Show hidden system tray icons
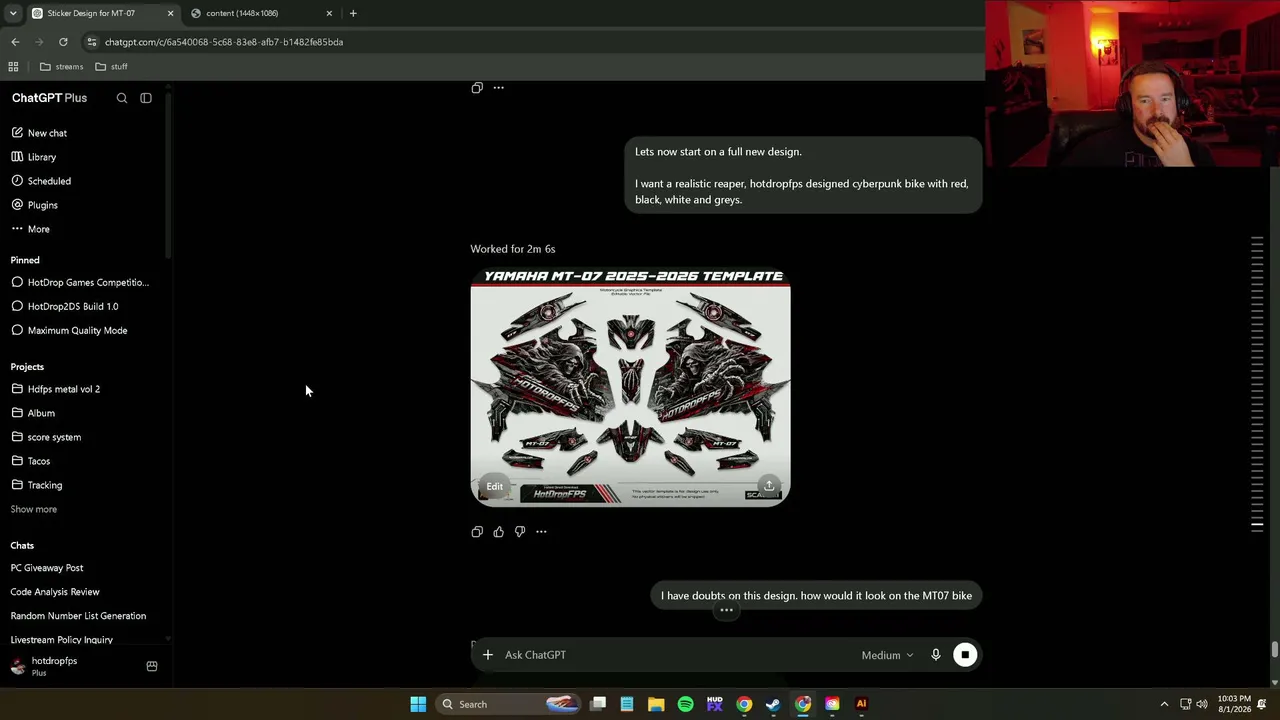1280x720 pixels. pos(1164,704)
